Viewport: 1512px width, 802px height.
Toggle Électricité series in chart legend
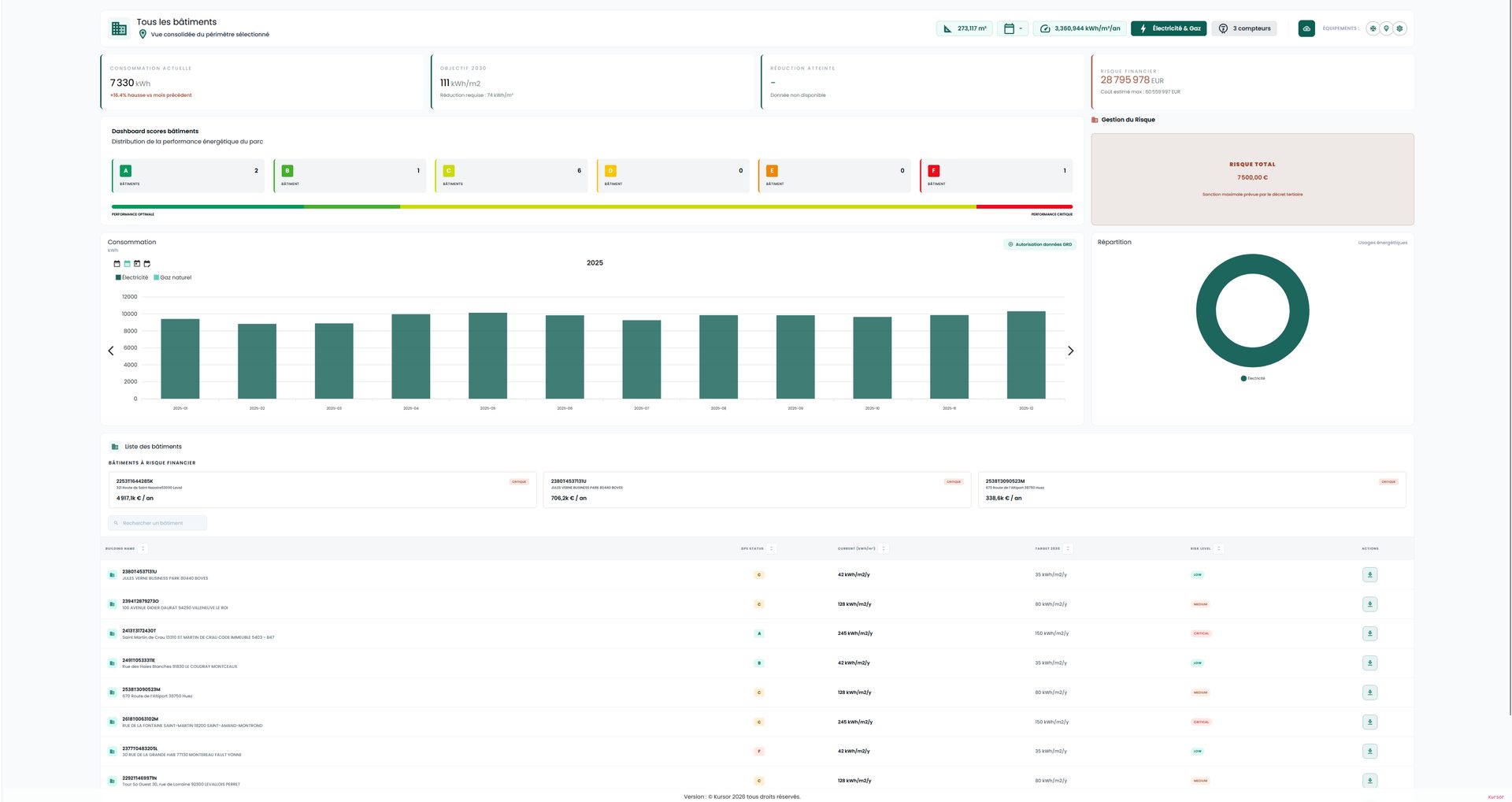(132, 277)
